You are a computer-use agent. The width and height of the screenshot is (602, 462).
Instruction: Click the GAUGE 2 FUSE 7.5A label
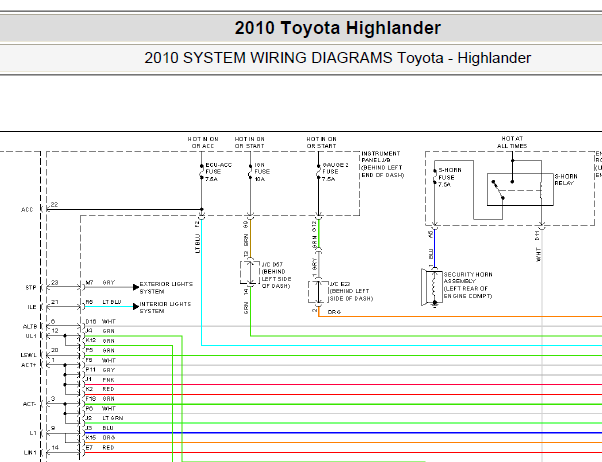coord(335,172)
